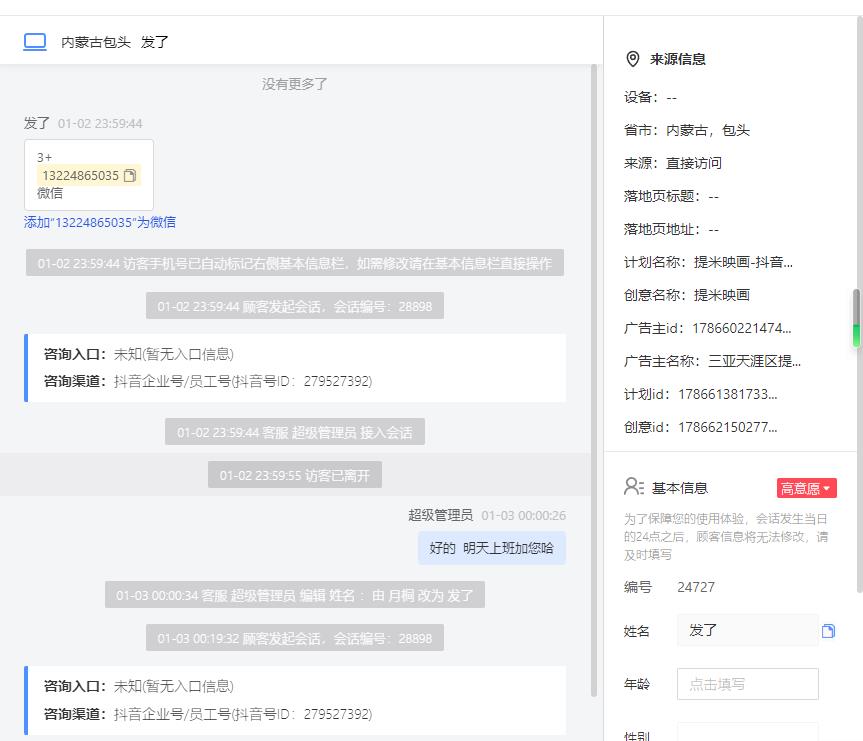Image resolution: width=863 pixels, height=741 pixels.
Task: Copy the name 发了 using the blue icon
Action: [x=828, y=631]
